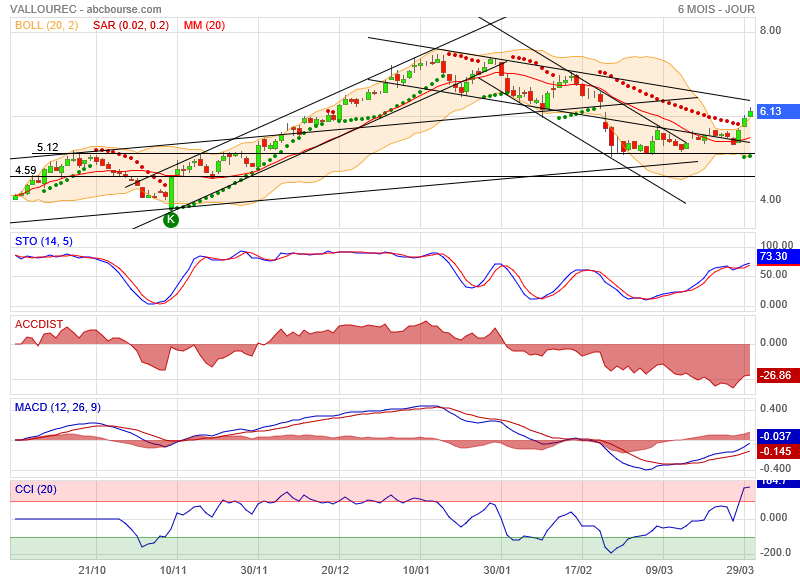This screenshot has height=580, width=800.
Task: Click the 09/03 date axis label
Action: click(659, 570)
